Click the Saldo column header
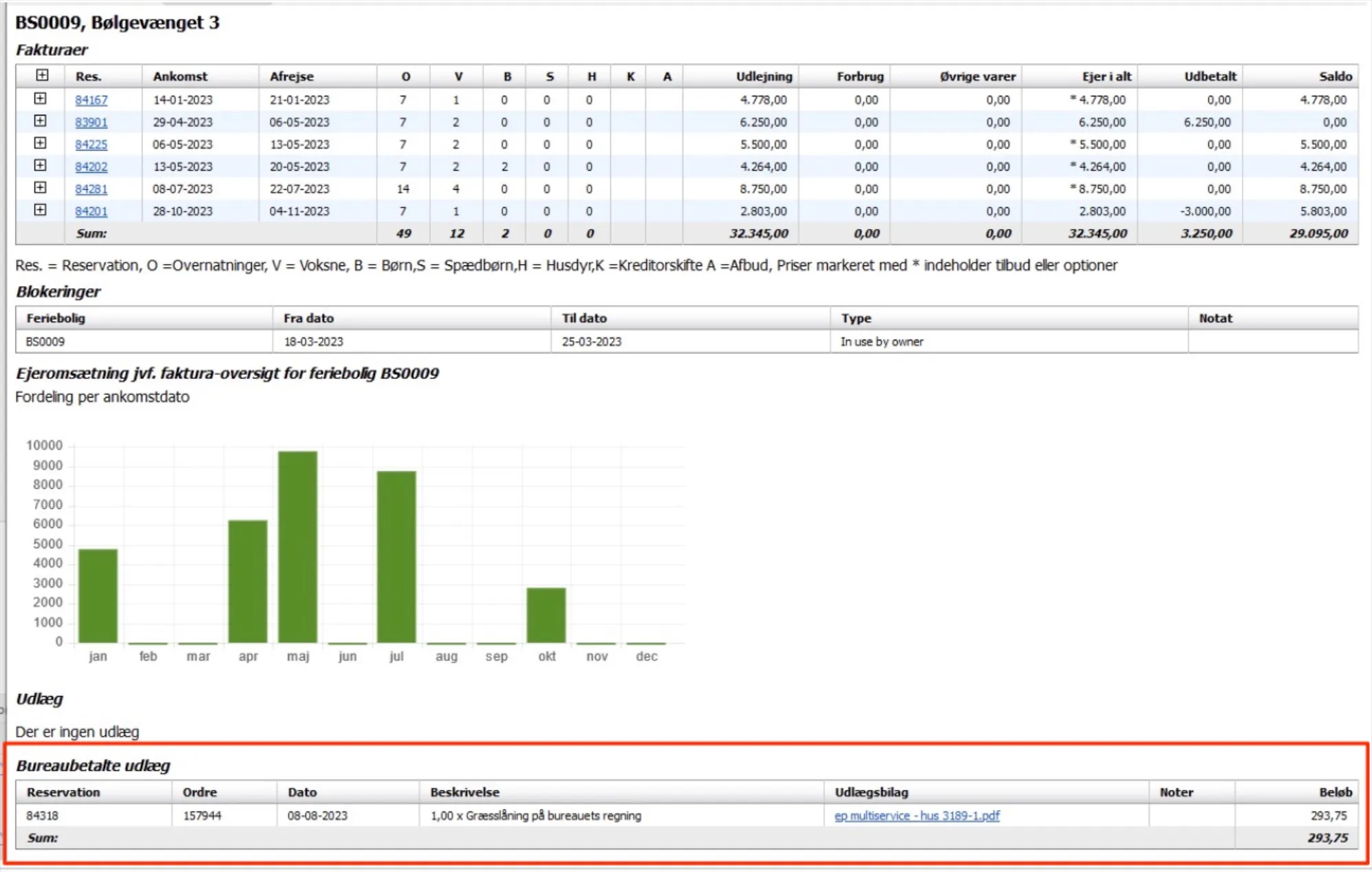Image resolution: width=1372 pixels, height=872 pixels. tap(1335, 76)
